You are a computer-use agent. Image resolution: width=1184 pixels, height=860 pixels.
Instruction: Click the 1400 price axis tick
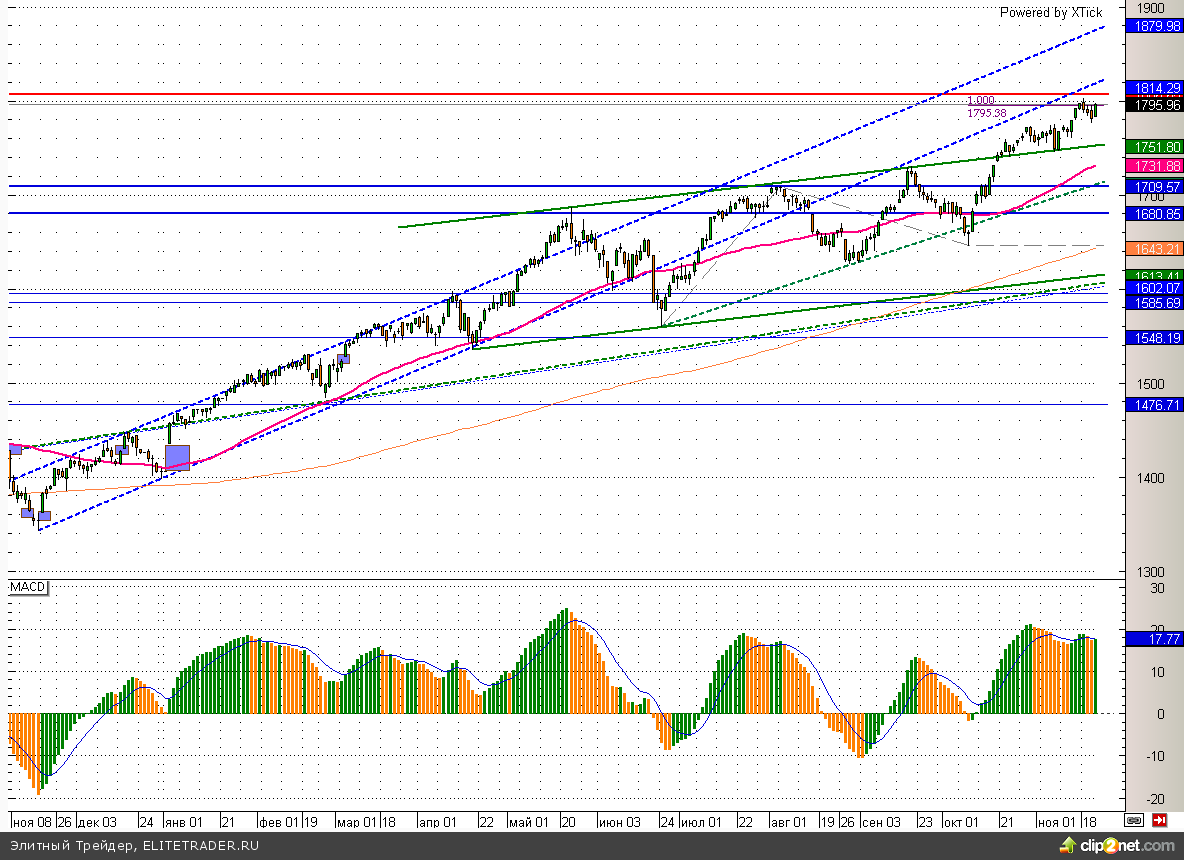[1151, 478]
